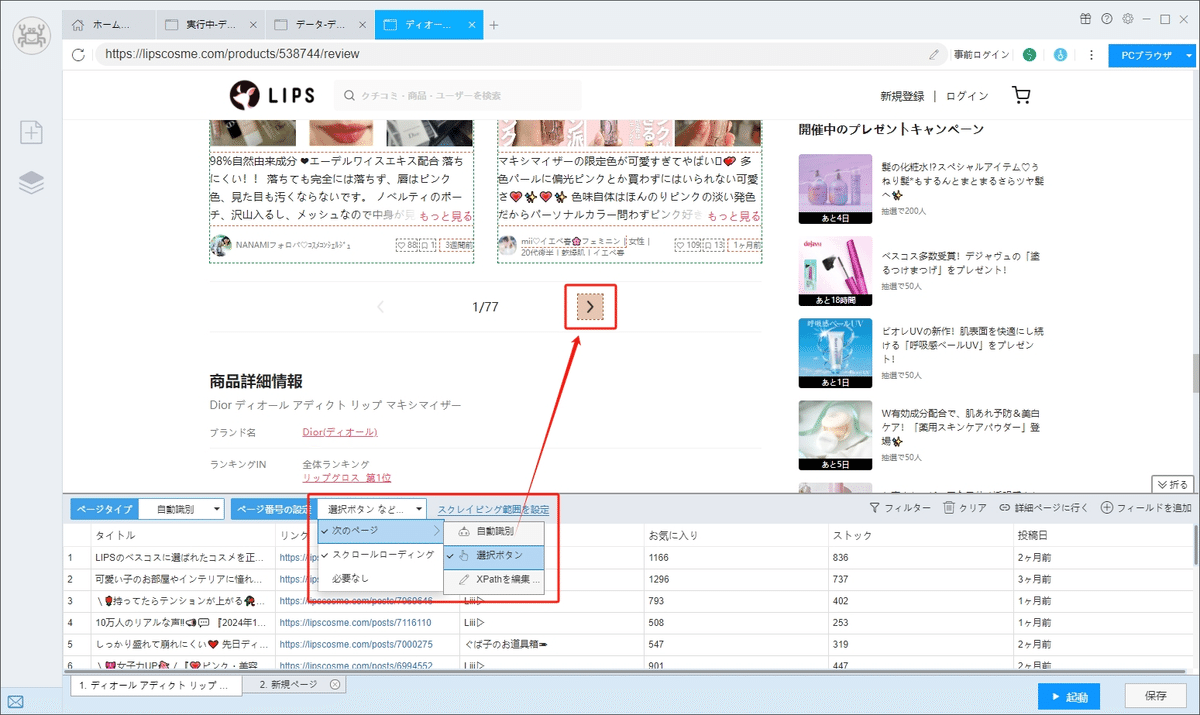Open 薬用スキンケアパウダー campaign thumbnail
1200x715 pixels.
[834, 436]
